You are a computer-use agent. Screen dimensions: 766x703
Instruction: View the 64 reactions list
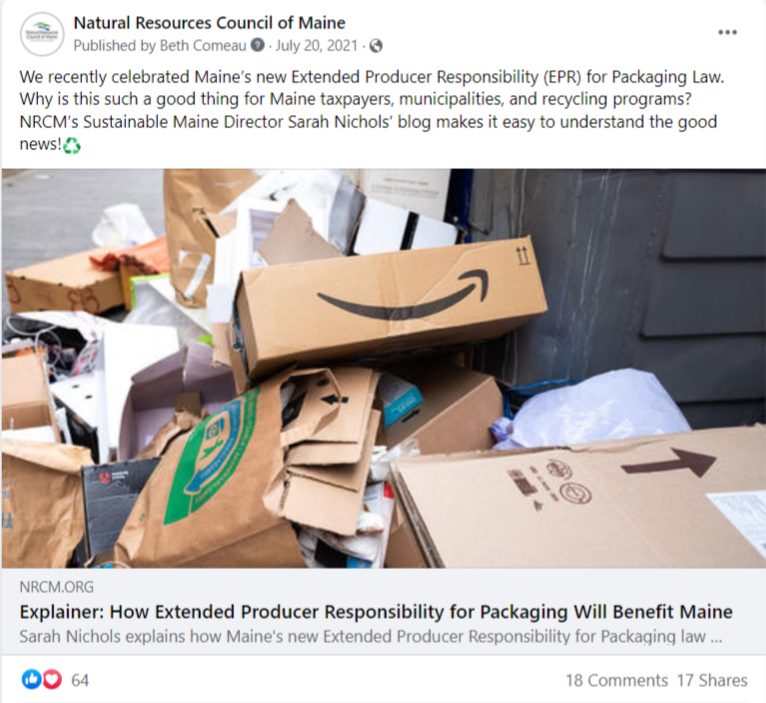tap(80, 680)
